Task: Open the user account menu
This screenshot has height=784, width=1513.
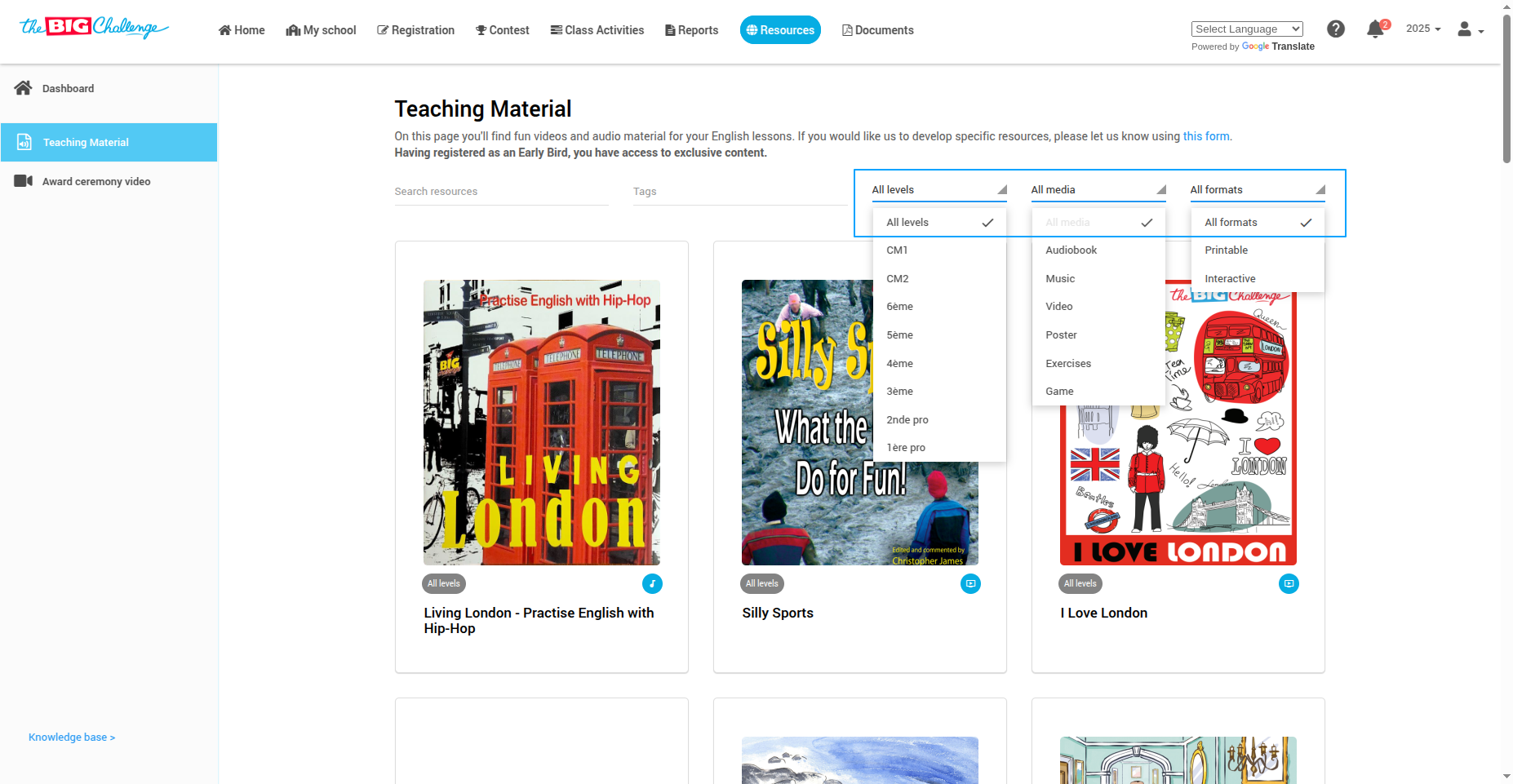Action: click(1471, 29)
